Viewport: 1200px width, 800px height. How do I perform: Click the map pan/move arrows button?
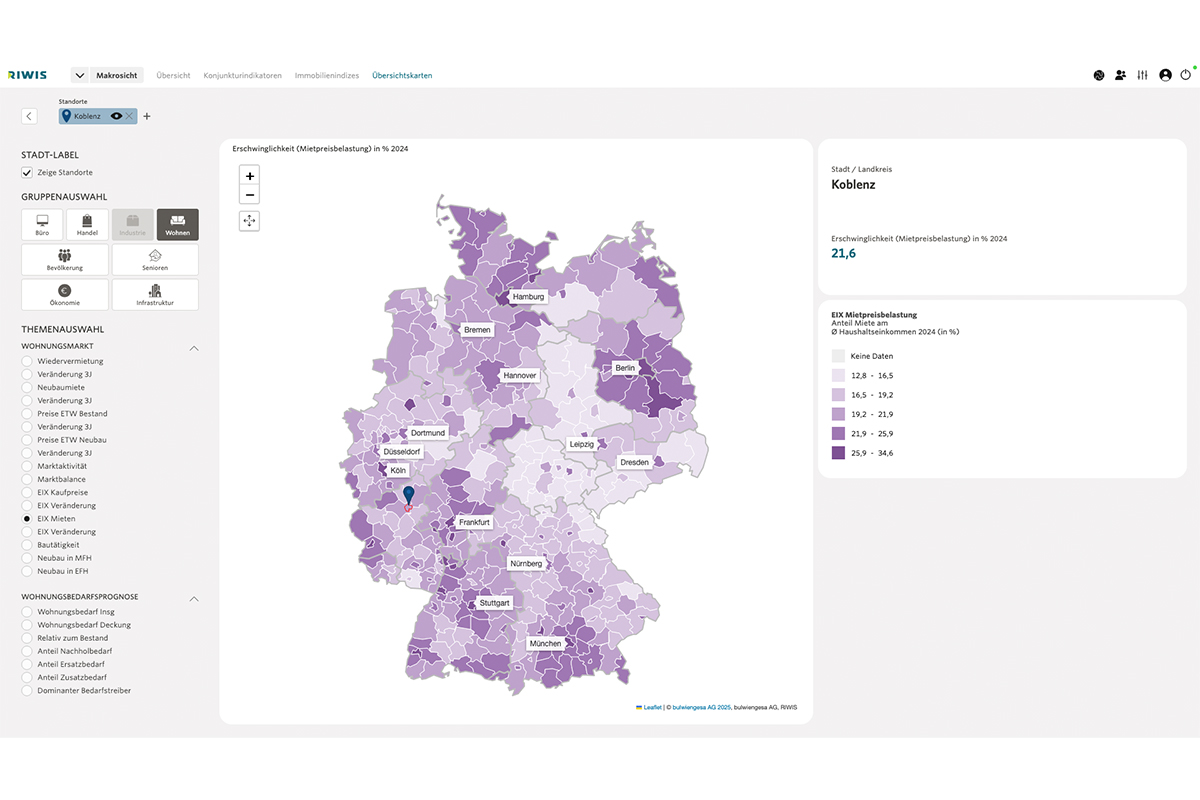click(x=250, y=221)
